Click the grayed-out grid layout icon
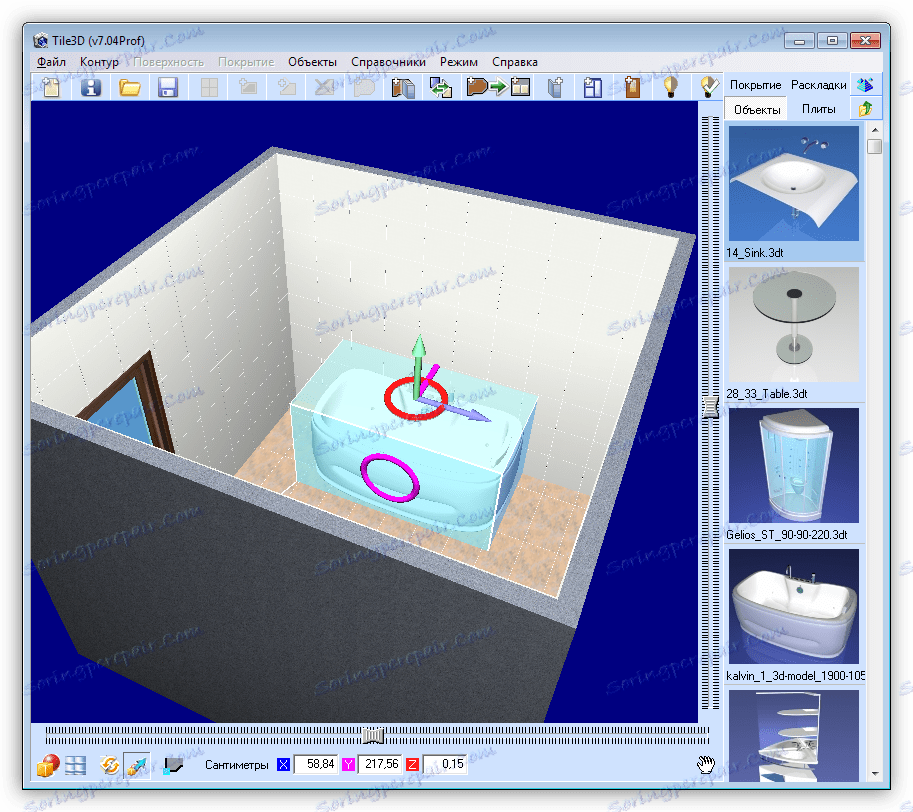Screen dimensions: 913x812 coord(209,87)
